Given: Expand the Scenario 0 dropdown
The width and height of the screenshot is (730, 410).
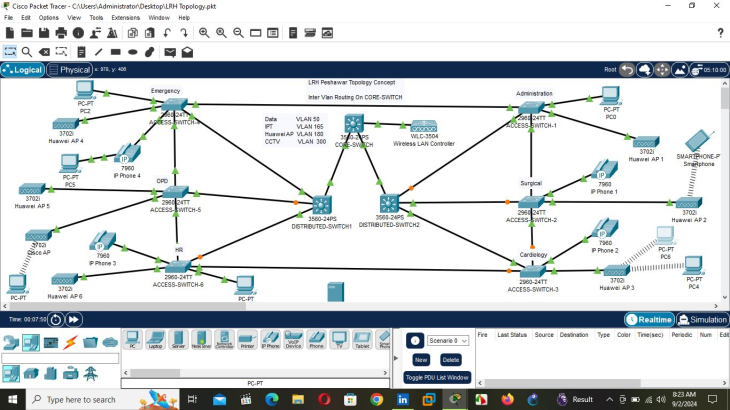Looking at the screenshot, I should click(x=448, y=341).
